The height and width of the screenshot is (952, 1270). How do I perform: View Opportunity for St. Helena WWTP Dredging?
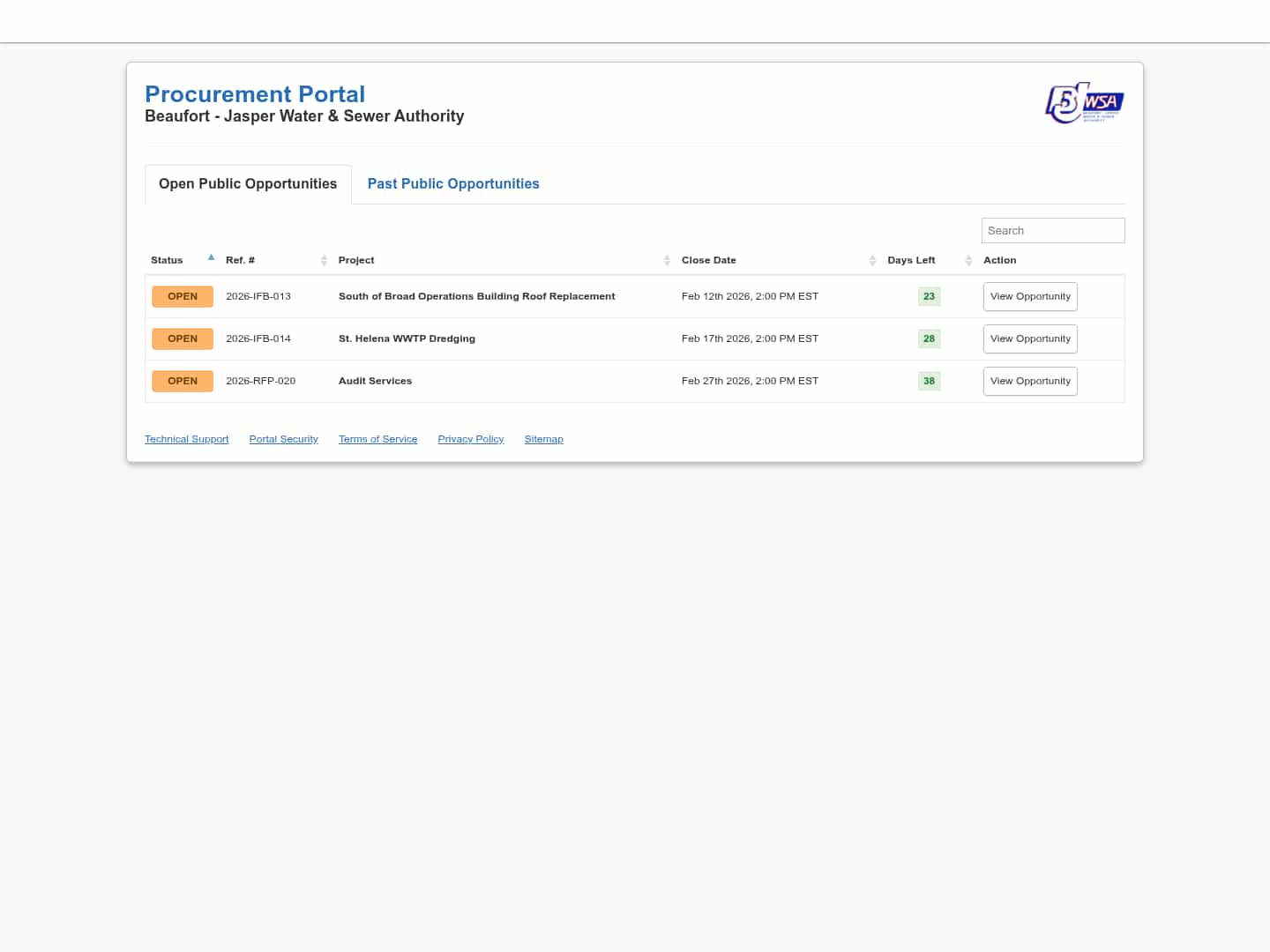(1029, 338)
